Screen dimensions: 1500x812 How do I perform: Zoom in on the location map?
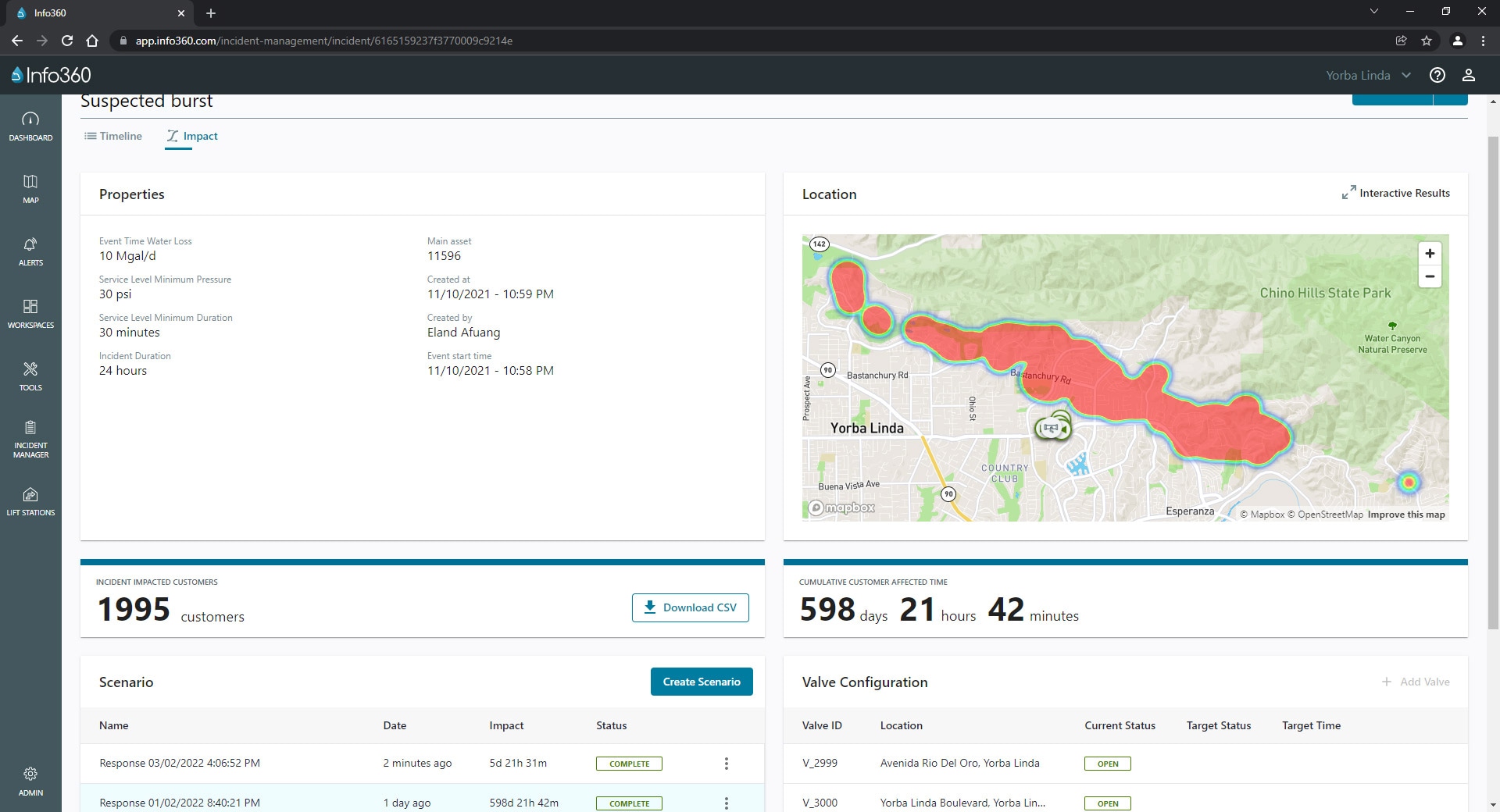tap(1429, 254)
